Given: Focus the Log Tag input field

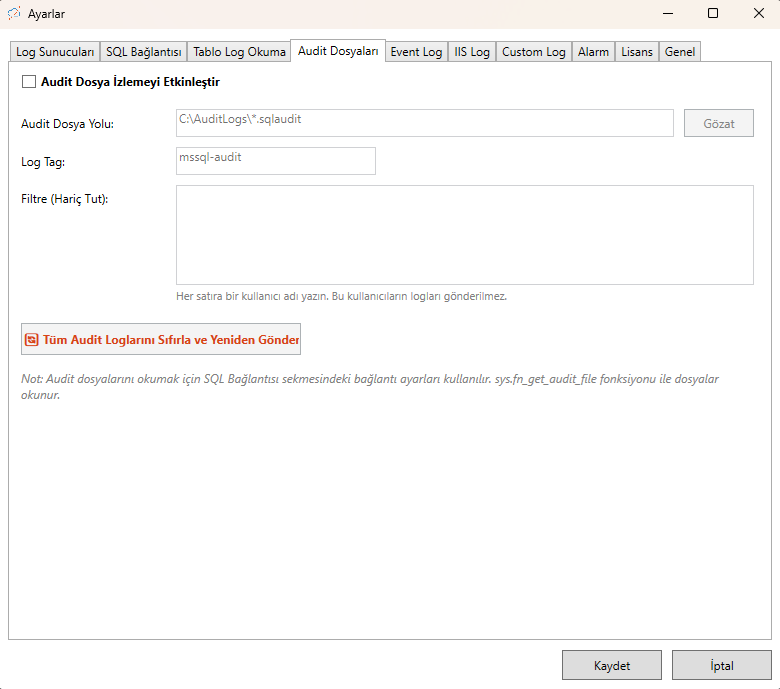Looking at the screenshot, I should (x=276, y=161).
